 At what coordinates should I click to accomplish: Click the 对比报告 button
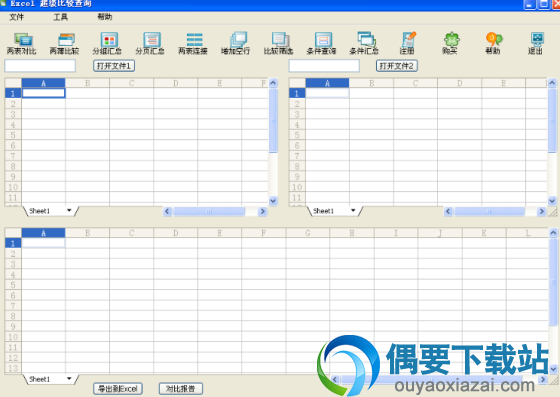[181, 389]
